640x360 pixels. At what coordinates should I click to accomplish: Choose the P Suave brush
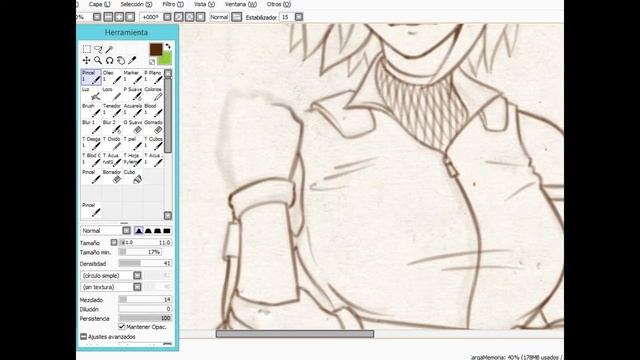tap(133, 94)
